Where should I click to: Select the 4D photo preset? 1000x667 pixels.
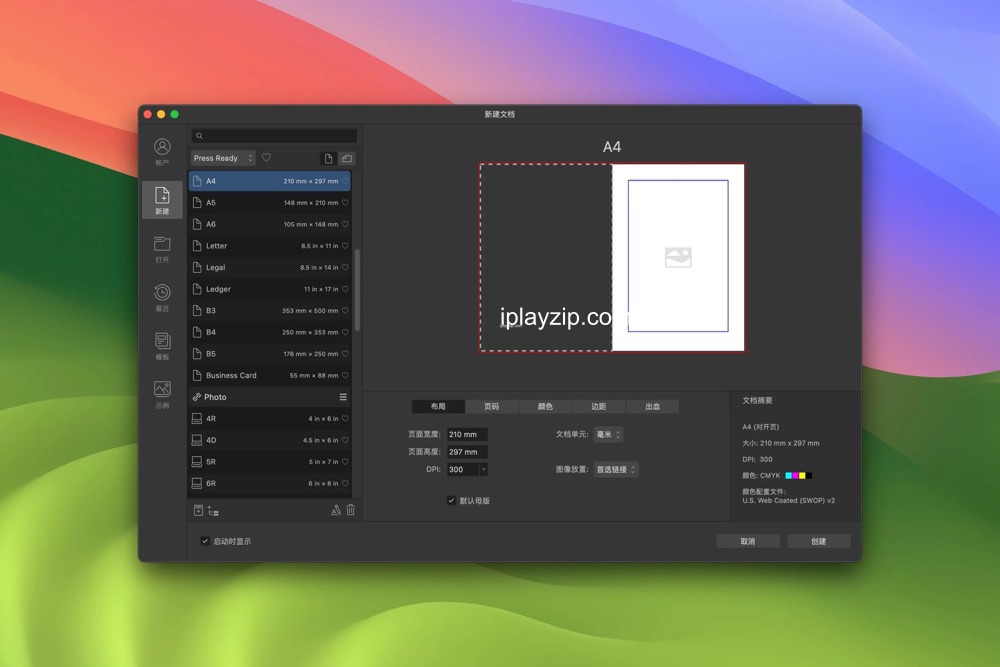pyautogui.click(x=270, y=441)
